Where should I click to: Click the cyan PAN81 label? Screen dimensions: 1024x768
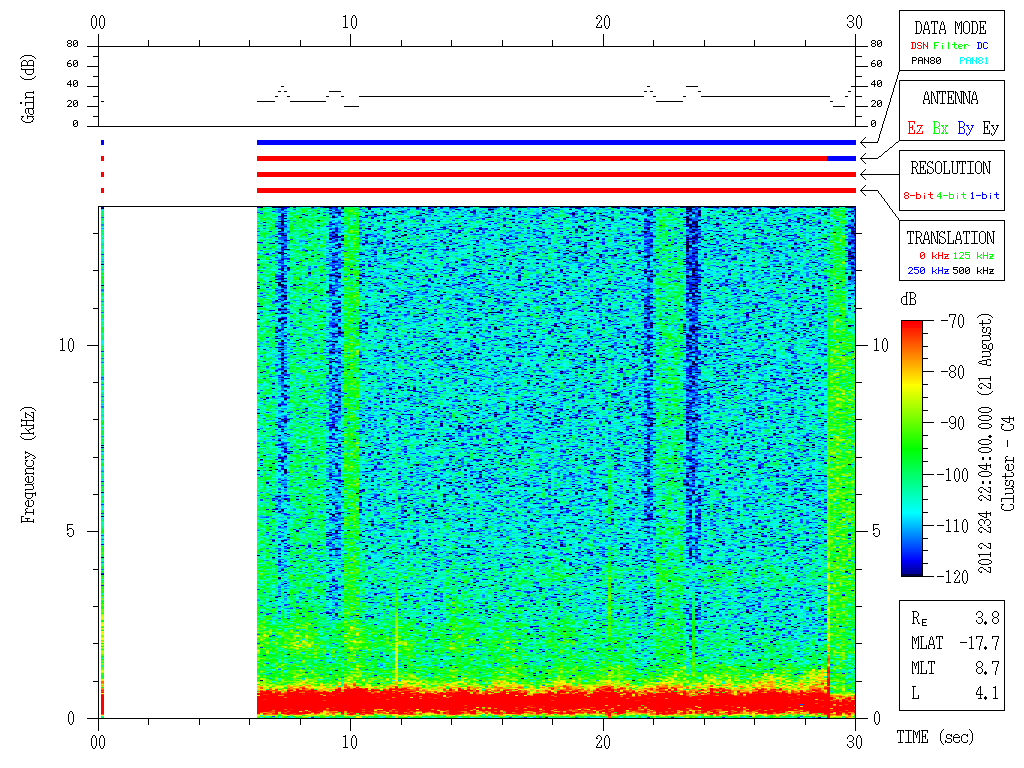click(974, 61)
